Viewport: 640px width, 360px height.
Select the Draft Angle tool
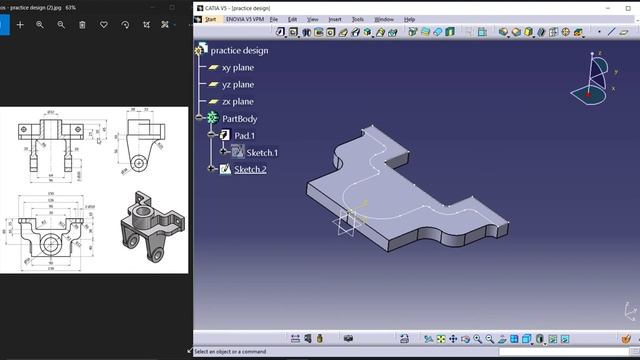pos(529,32)
